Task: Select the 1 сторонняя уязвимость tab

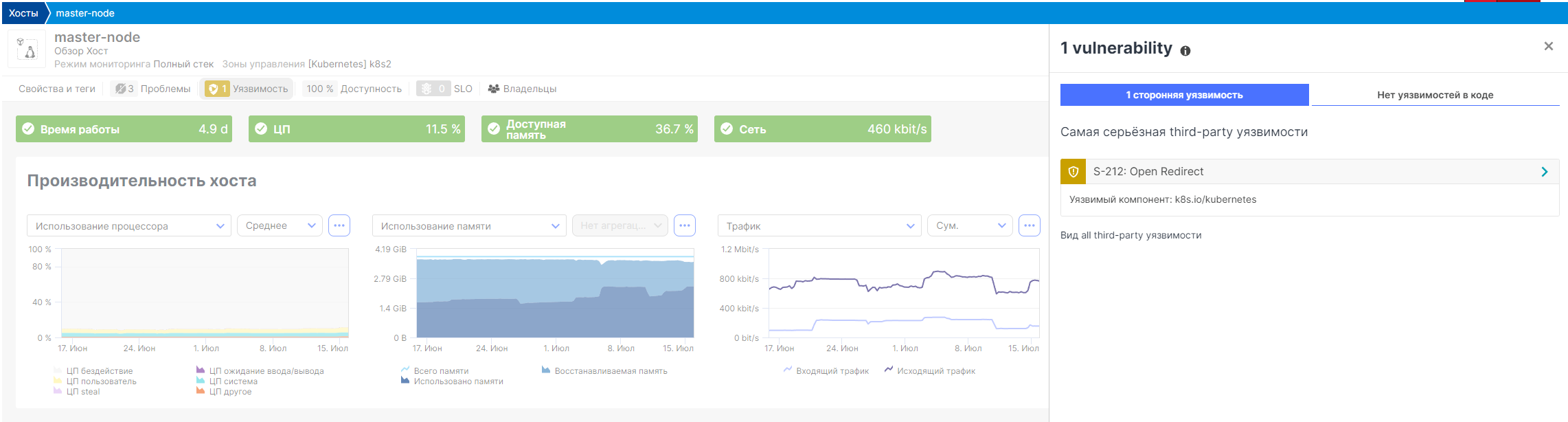Action: click(x=1184, y=95)
